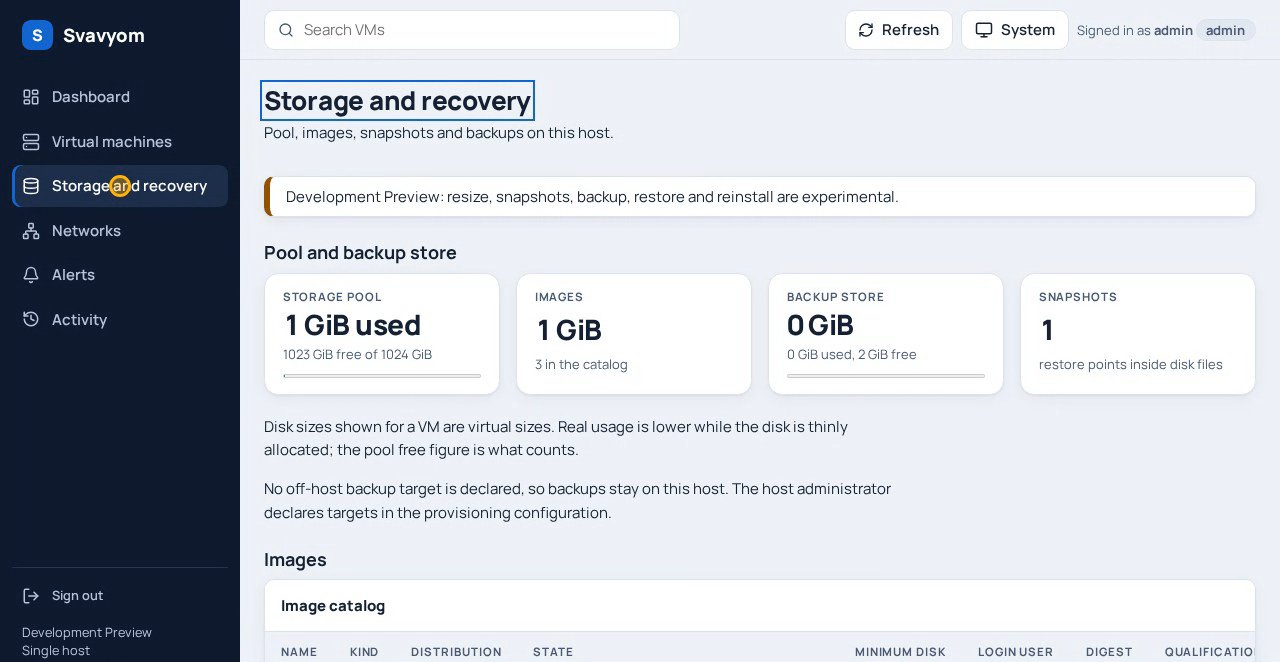Click the Refresh circular arrows icon

(866, 30)
